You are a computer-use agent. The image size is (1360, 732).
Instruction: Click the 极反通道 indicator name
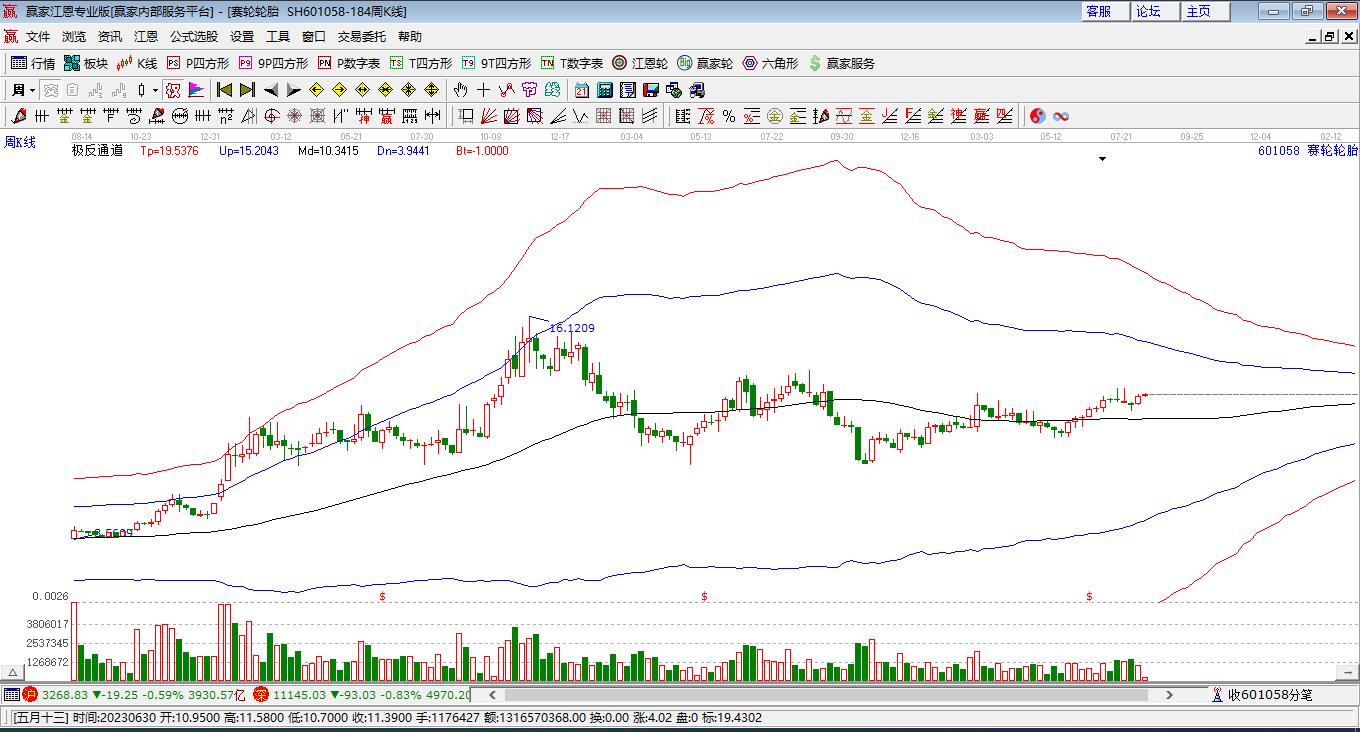[97, 151]
